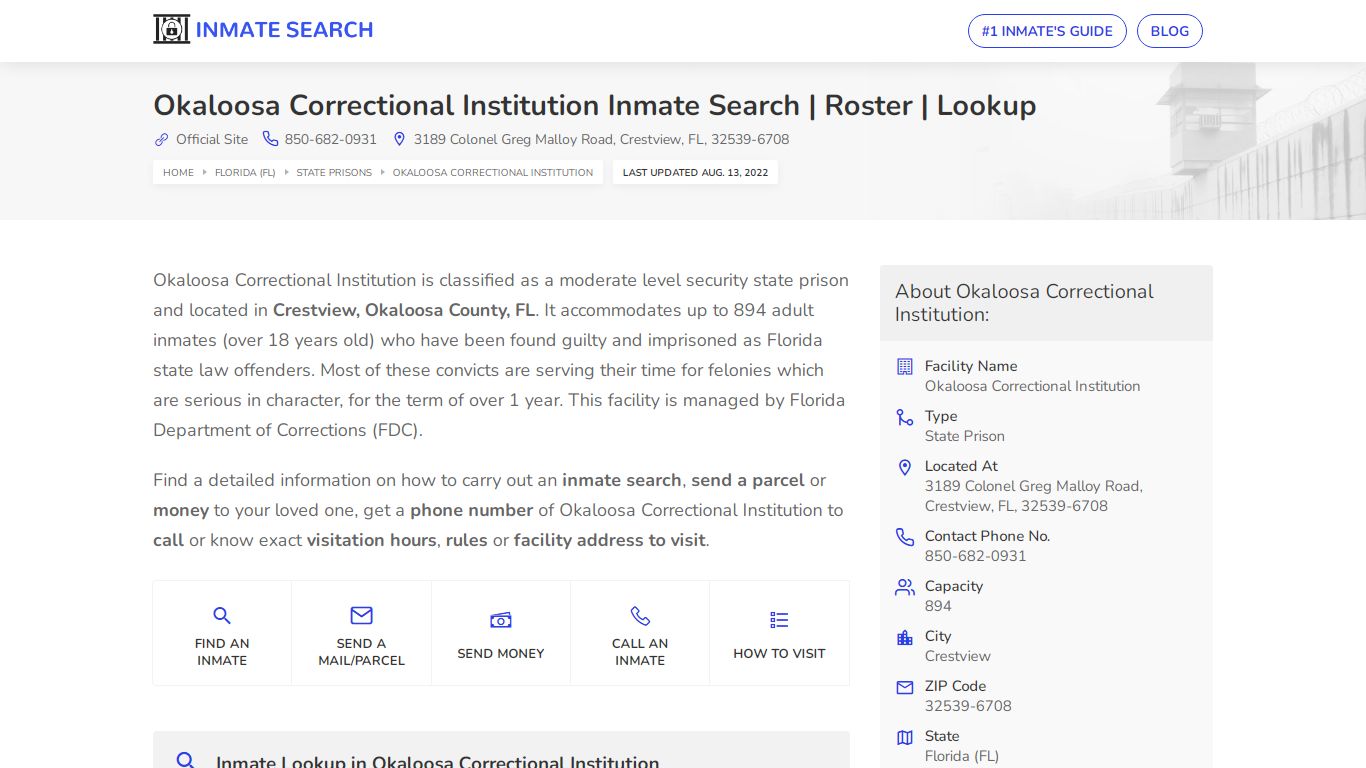The image size is (1366, 768).
Task: Click the city buildings icon next to City
Action: 905,637
